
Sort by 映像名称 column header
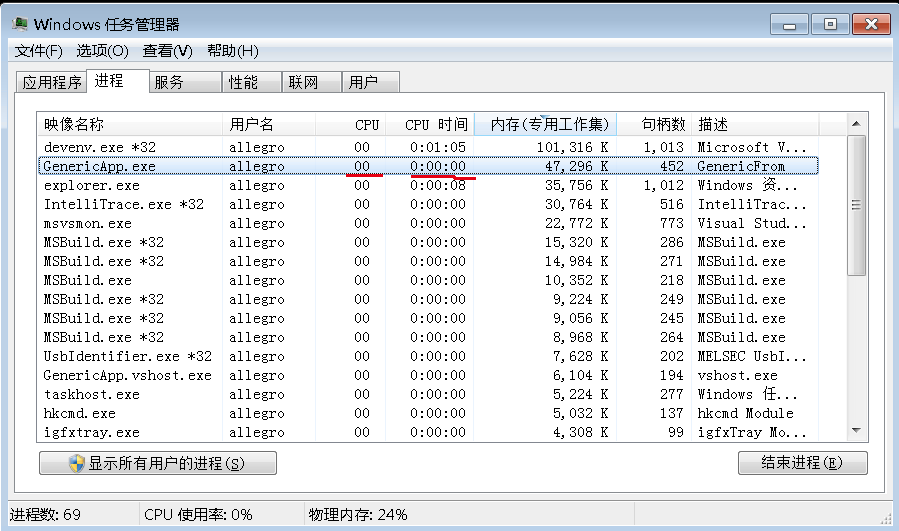point(130,124)
